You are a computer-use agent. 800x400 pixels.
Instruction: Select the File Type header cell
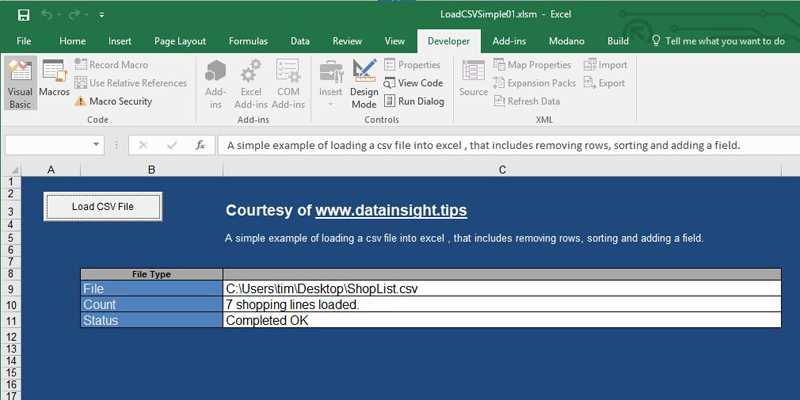[x=152, y=274]
